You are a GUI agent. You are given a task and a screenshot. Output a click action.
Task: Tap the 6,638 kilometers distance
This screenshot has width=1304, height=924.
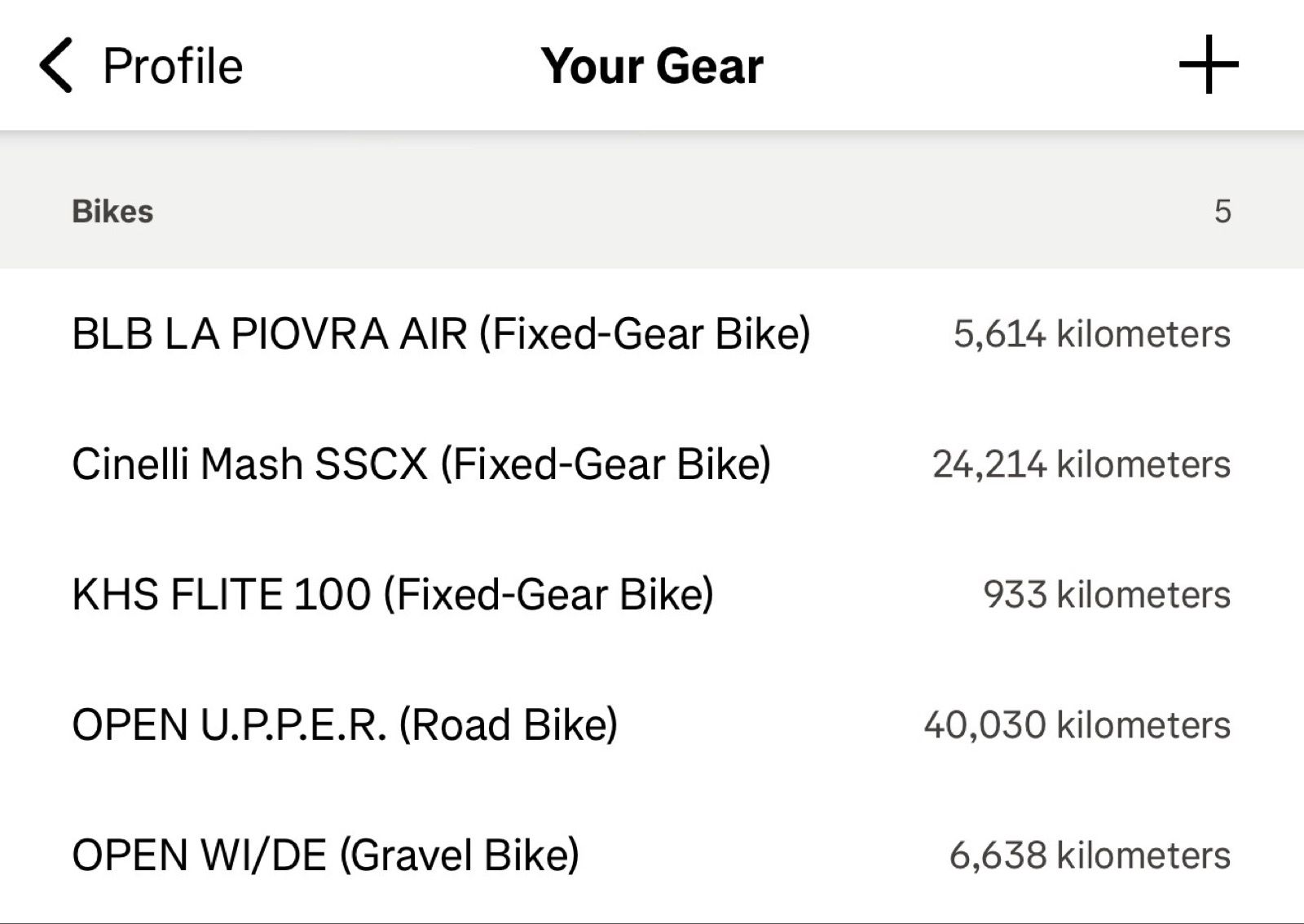(x=1090, y=856)
